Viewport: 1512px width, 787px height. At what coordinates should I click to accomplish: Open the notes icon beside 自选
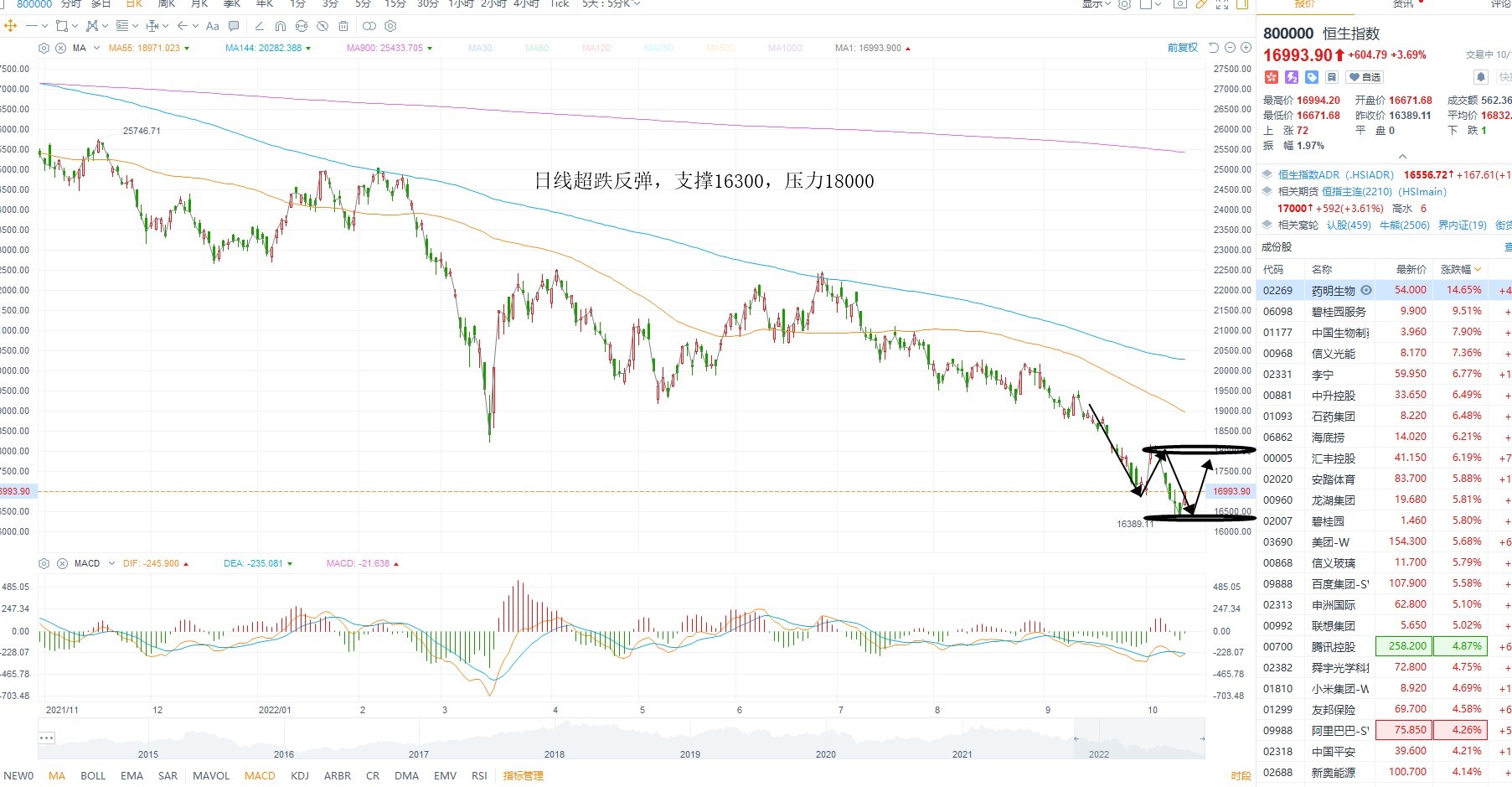1331,77
